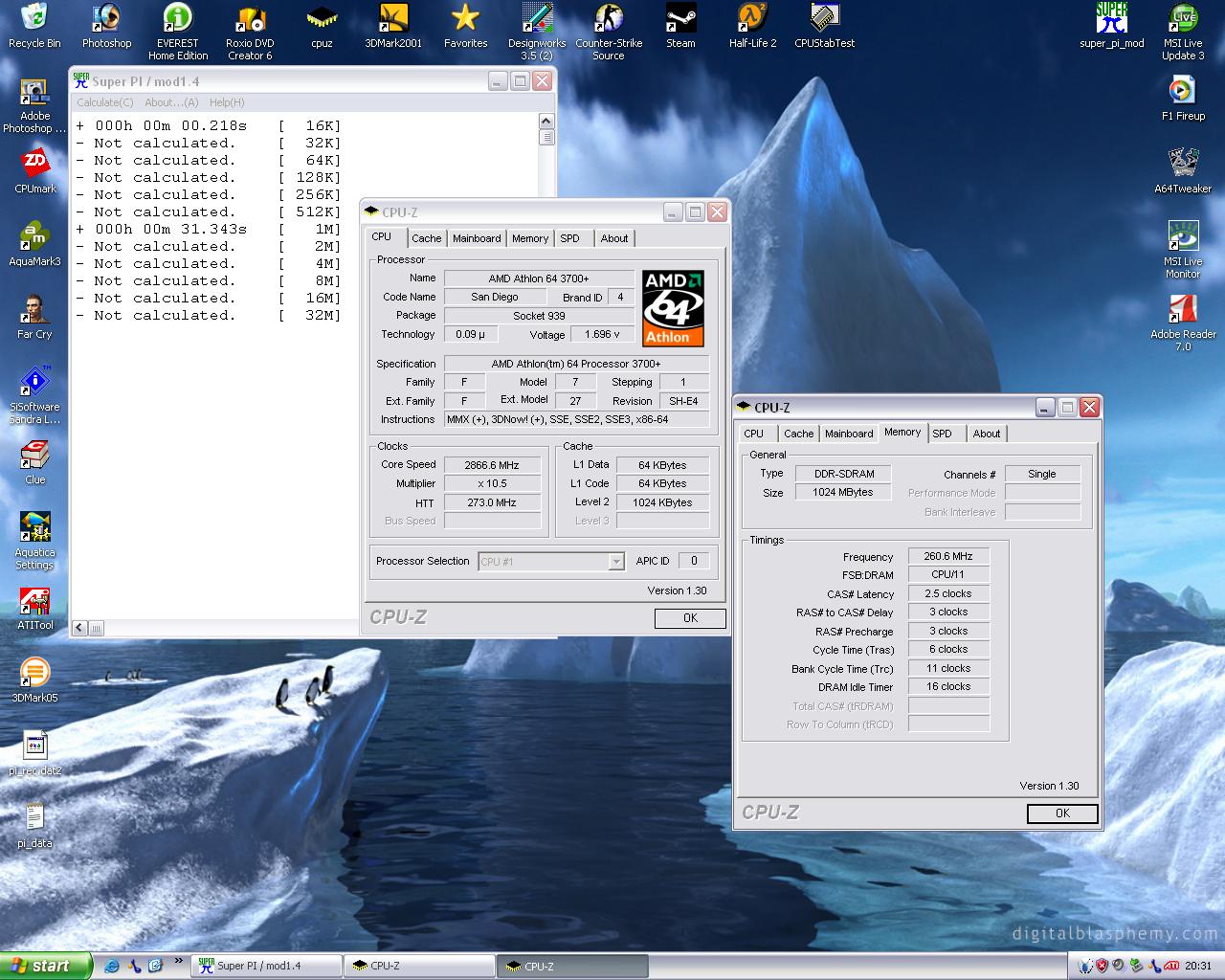Select the 16K result line 00.218s

[209, 126]
